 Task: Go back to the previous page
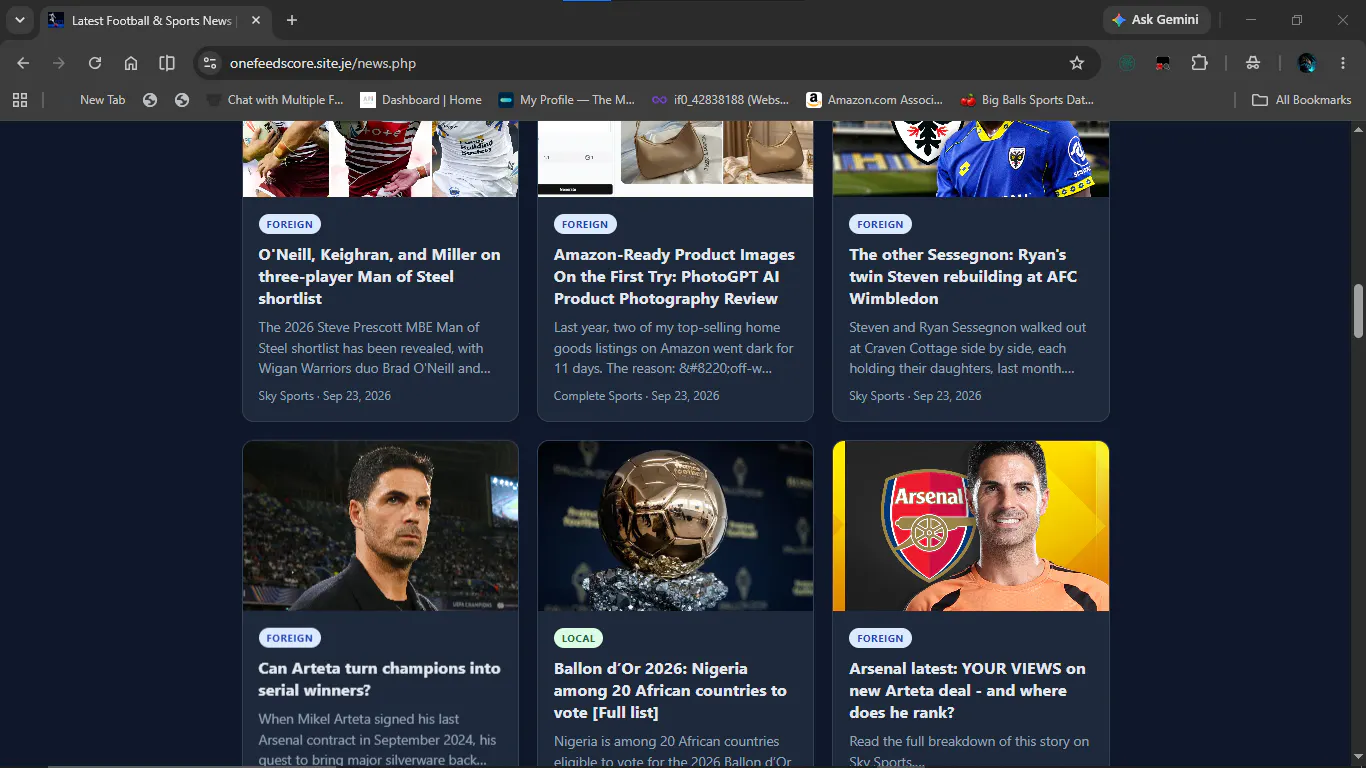[x=23, y=63]
